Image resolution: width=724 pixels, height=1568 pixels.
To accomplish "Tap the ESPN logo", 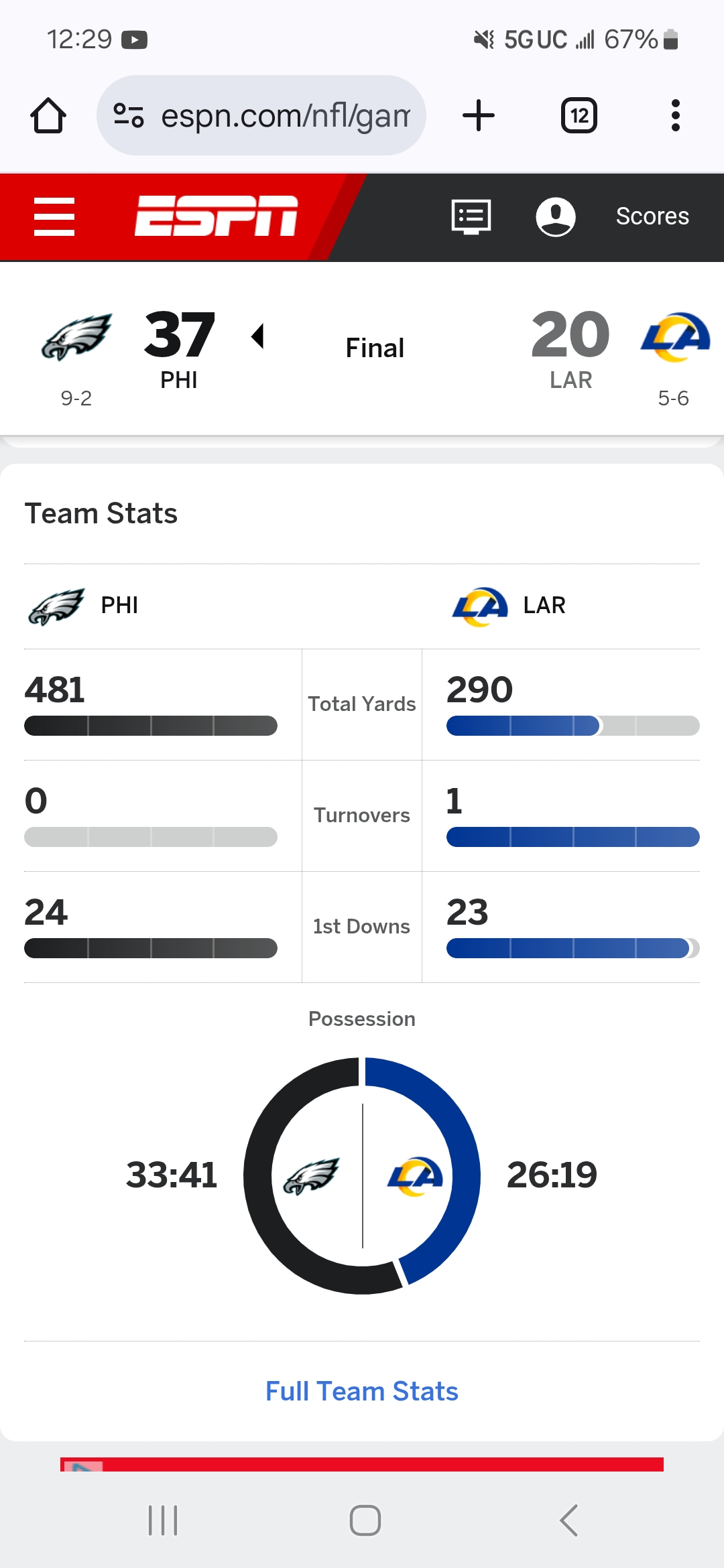I will pos(216,216).
